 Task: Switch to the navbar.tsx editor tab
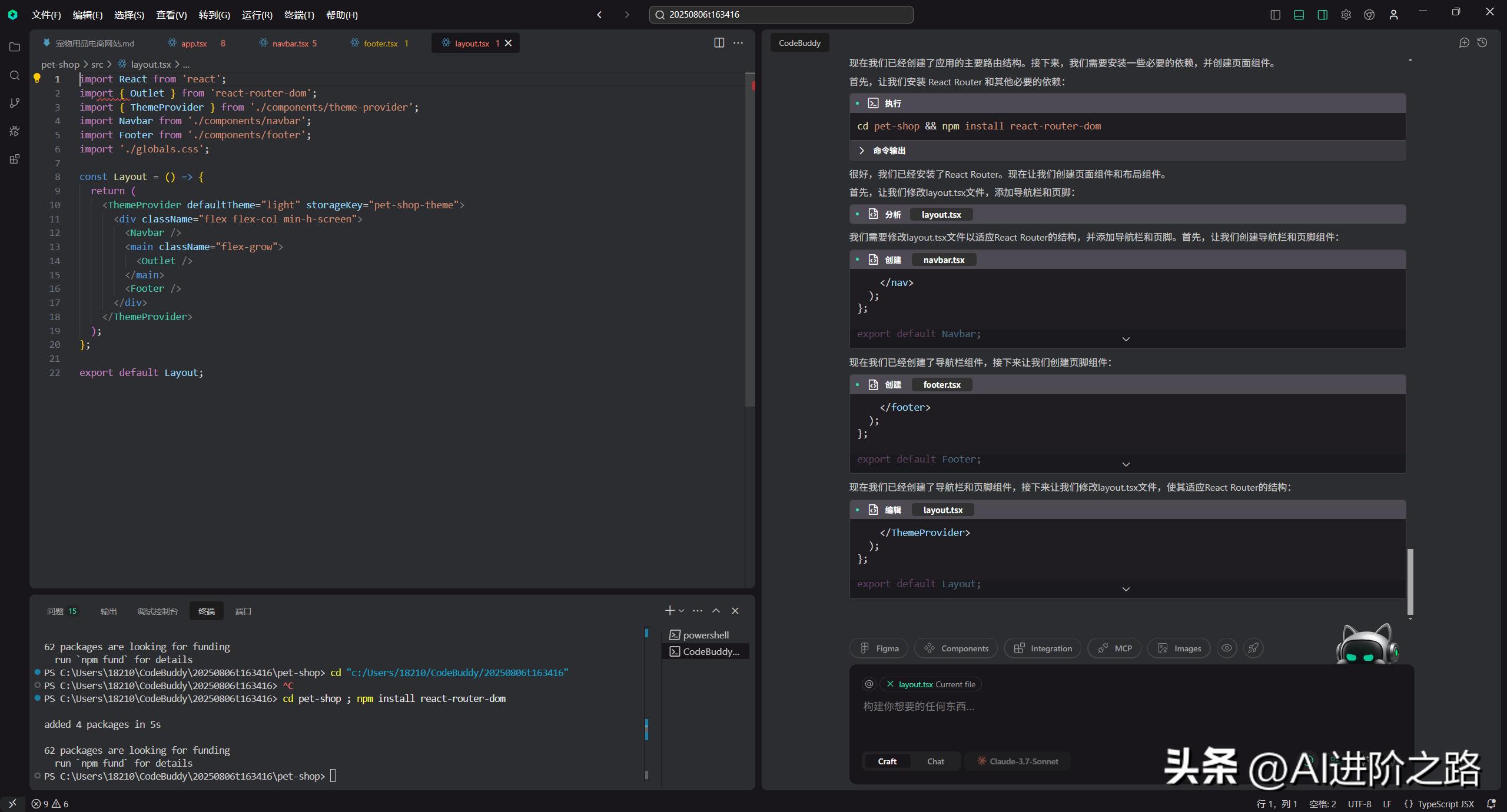[x=290, y=44]
